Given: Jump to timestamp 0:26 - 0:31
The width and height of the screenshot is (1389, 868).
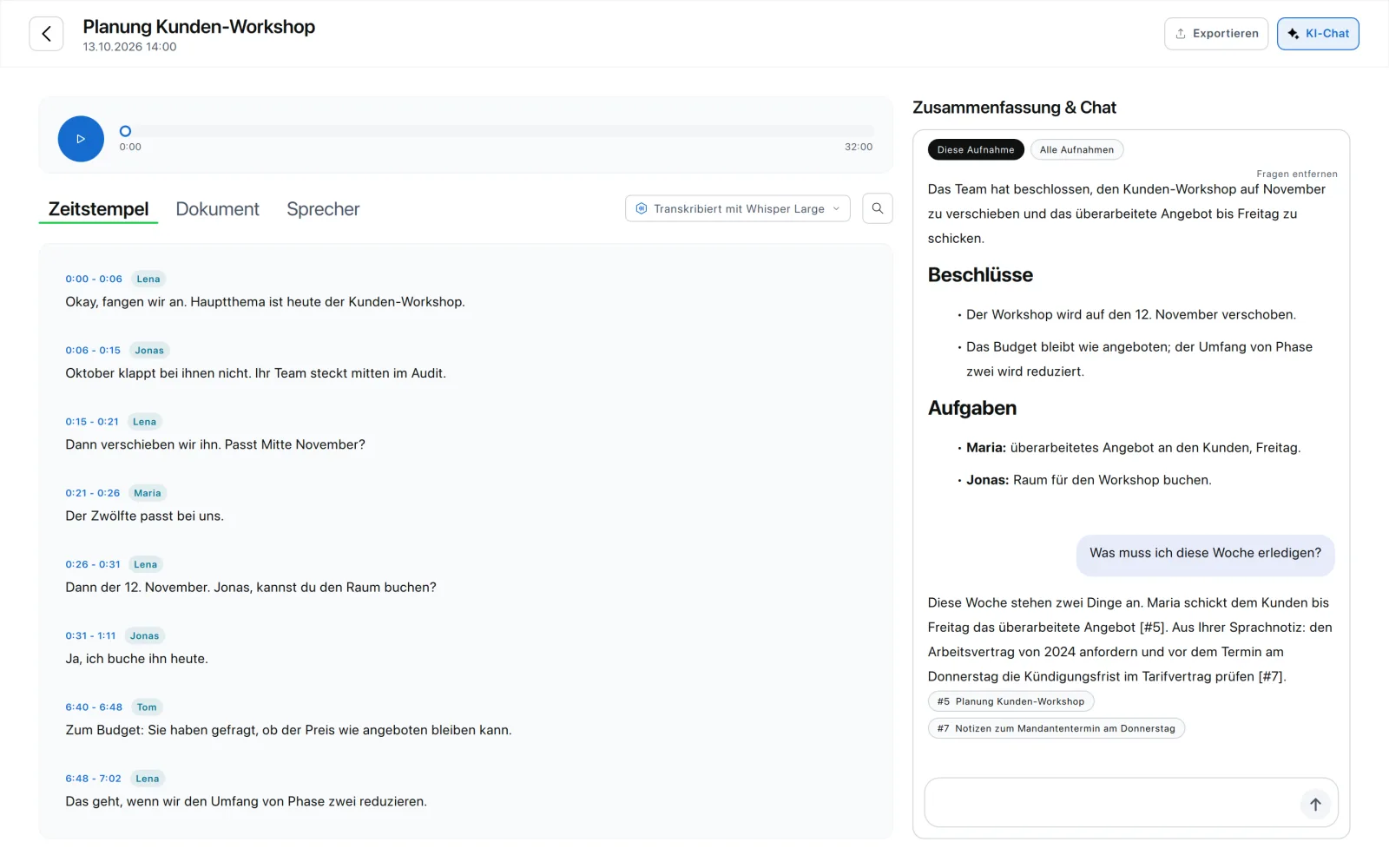Looking at the screenshot, I should pos(93,564).
